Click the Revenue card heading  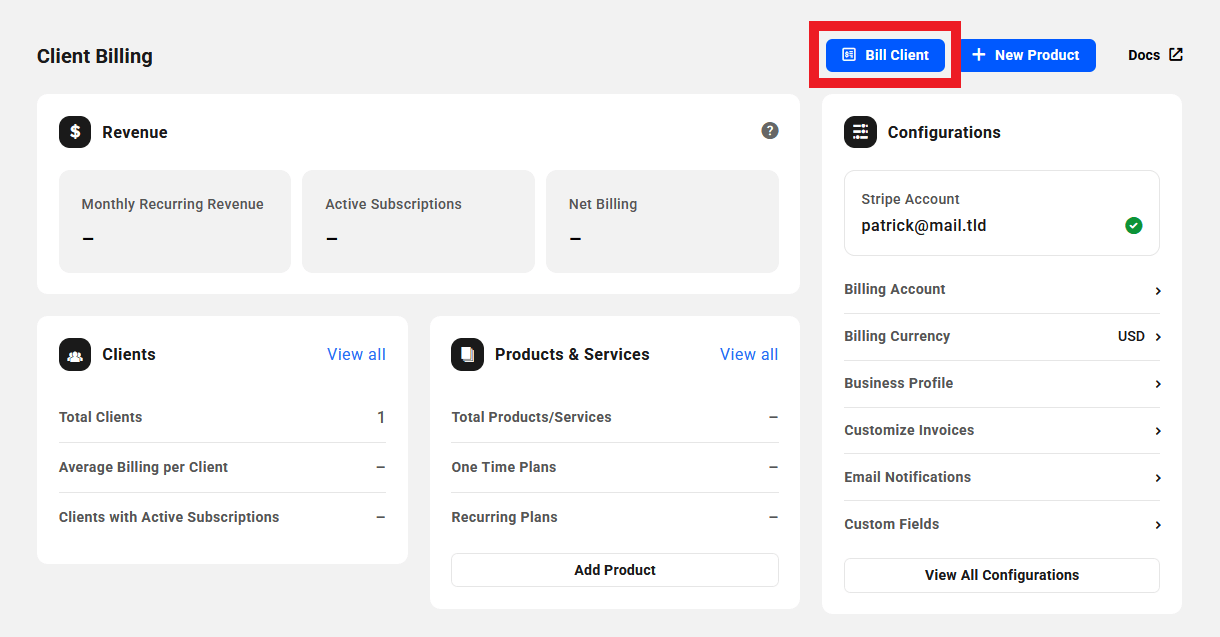[x=135, y=132]
